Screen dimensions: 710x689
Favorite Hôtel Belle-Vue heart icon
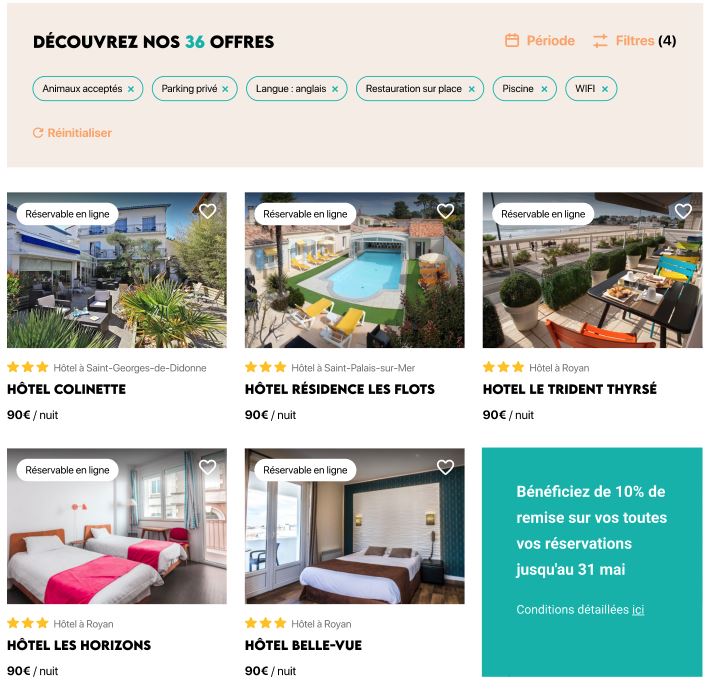[x=446, y=467]
